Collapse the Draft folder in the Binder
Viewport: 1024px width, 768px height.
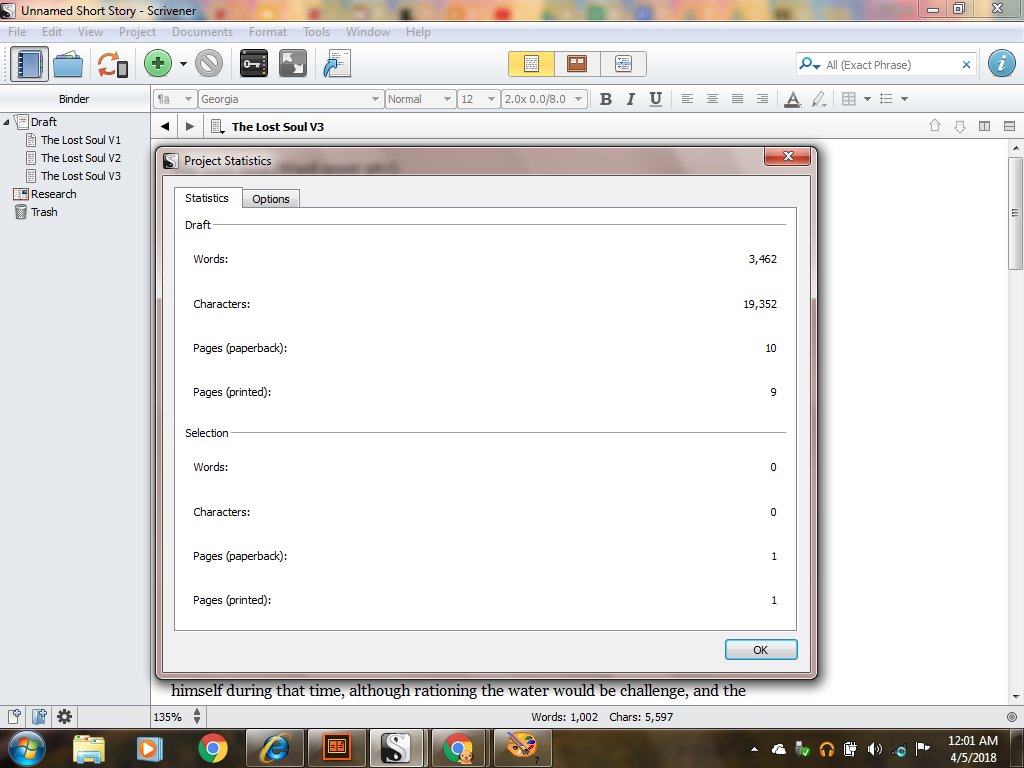tap(8, 121)
